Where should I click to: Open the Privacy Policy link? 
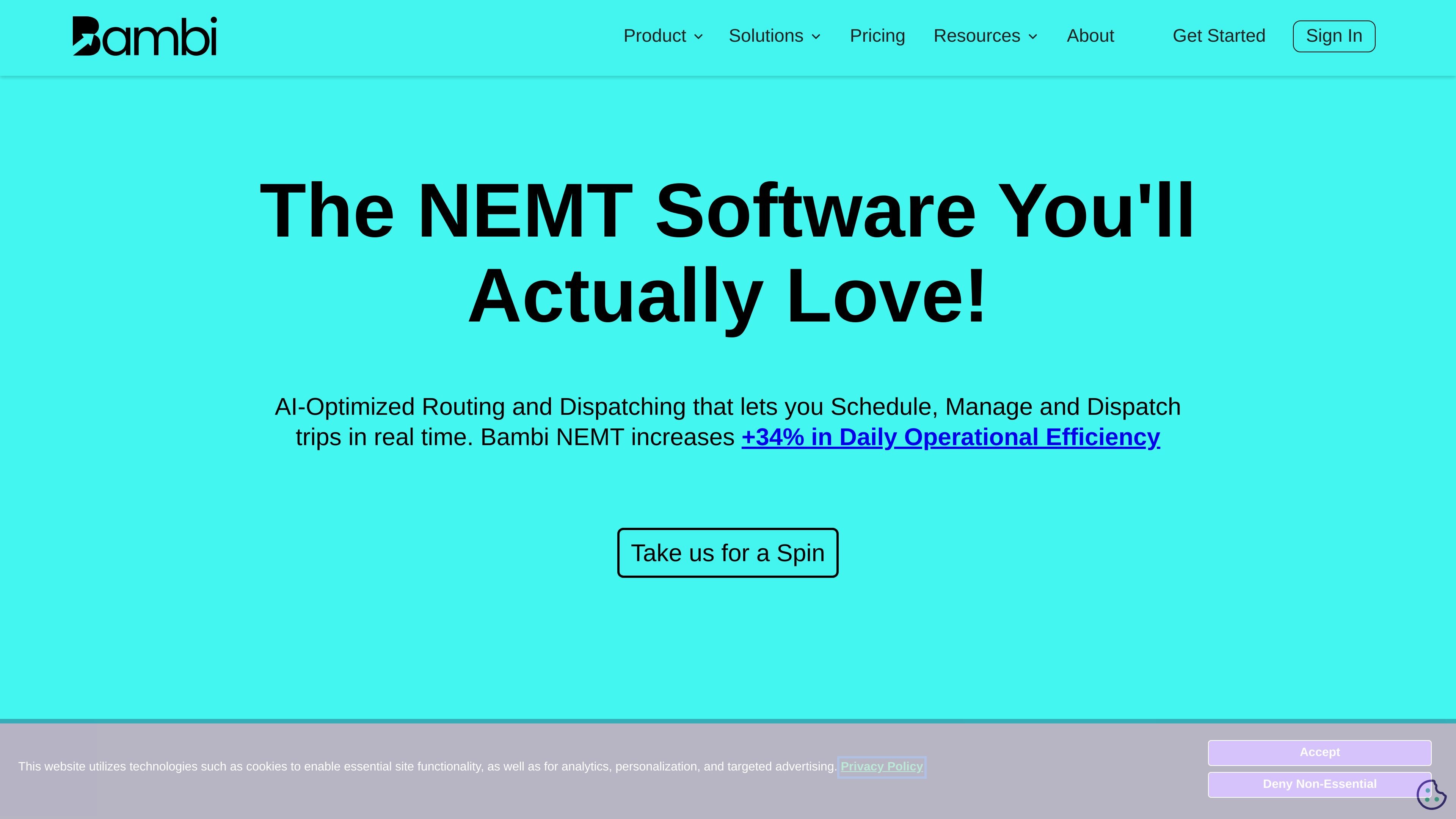pyautogui.click(x=881, y=766)
